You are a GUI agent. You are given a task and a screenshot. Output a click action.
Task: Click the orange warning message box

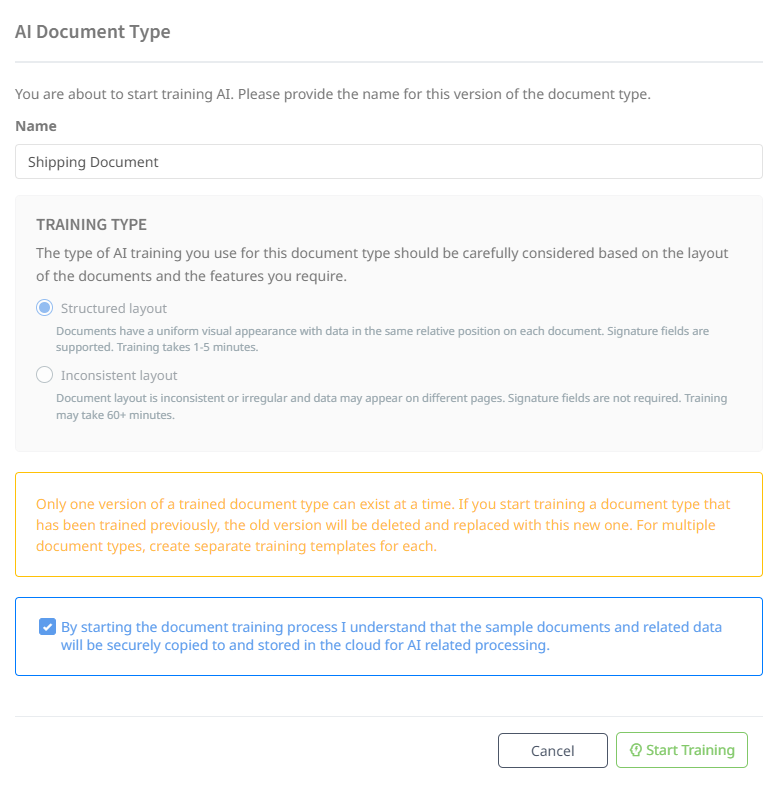[388, 524]
